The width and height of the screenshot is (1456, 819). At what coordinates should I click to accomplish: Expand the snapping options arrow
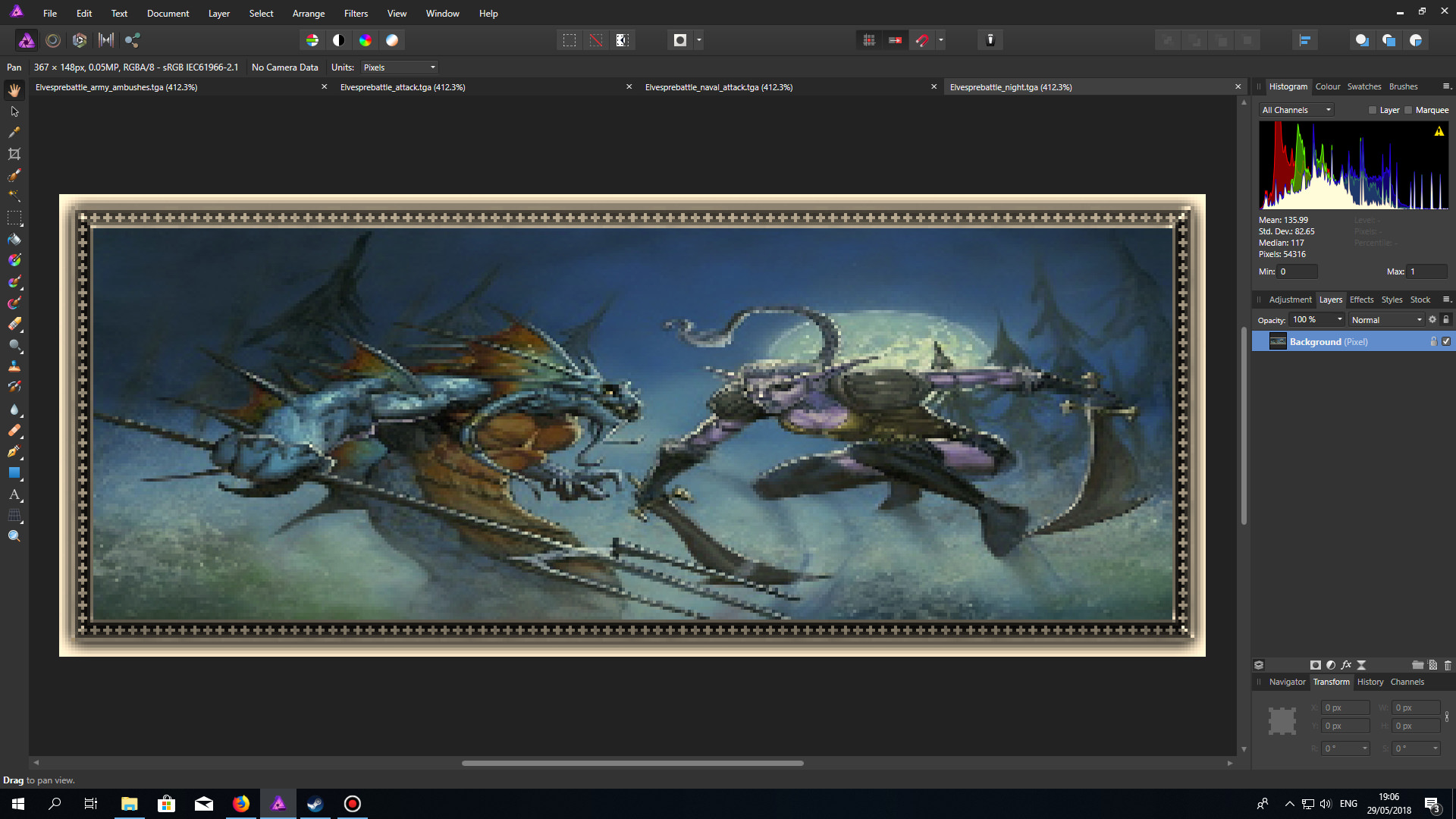tap(941, 40)
